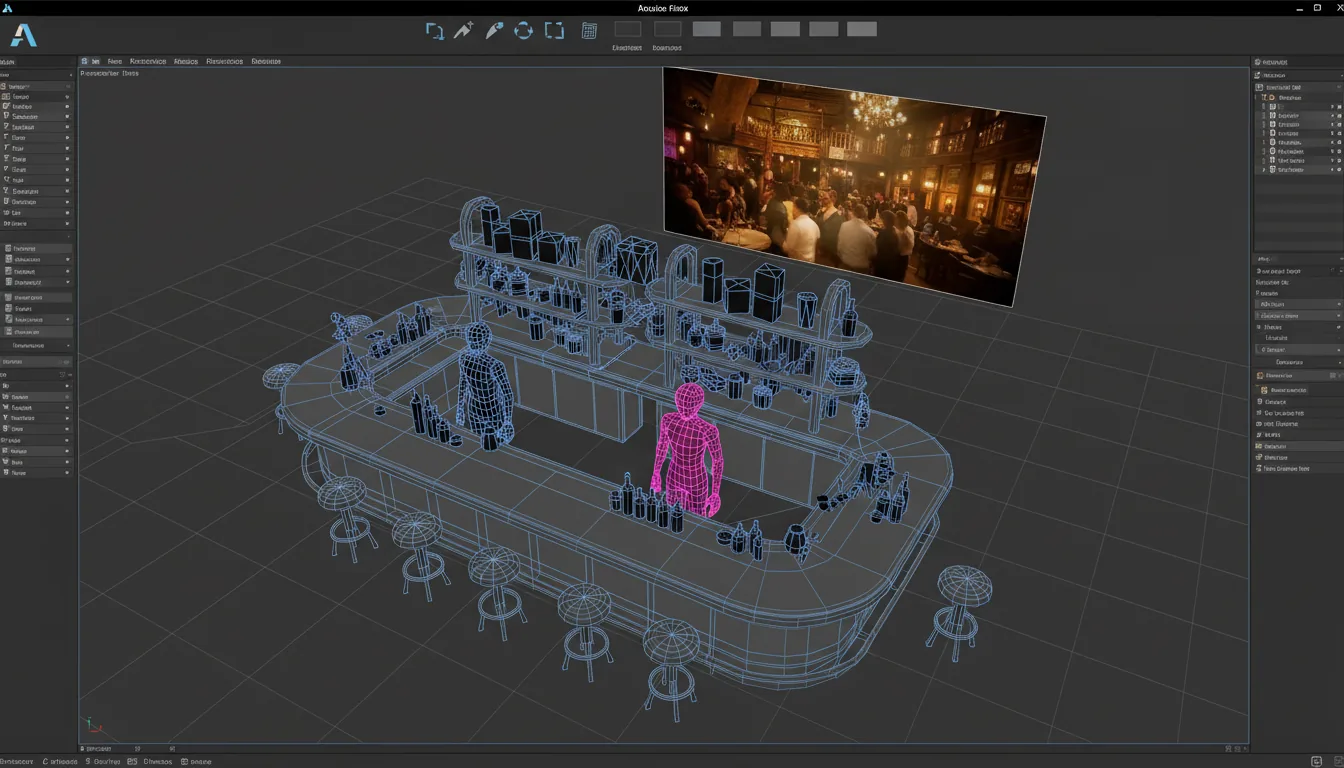The image size is (1344, 768).
Task: Select the pen tool from the top toolbar
Action: 463,30
